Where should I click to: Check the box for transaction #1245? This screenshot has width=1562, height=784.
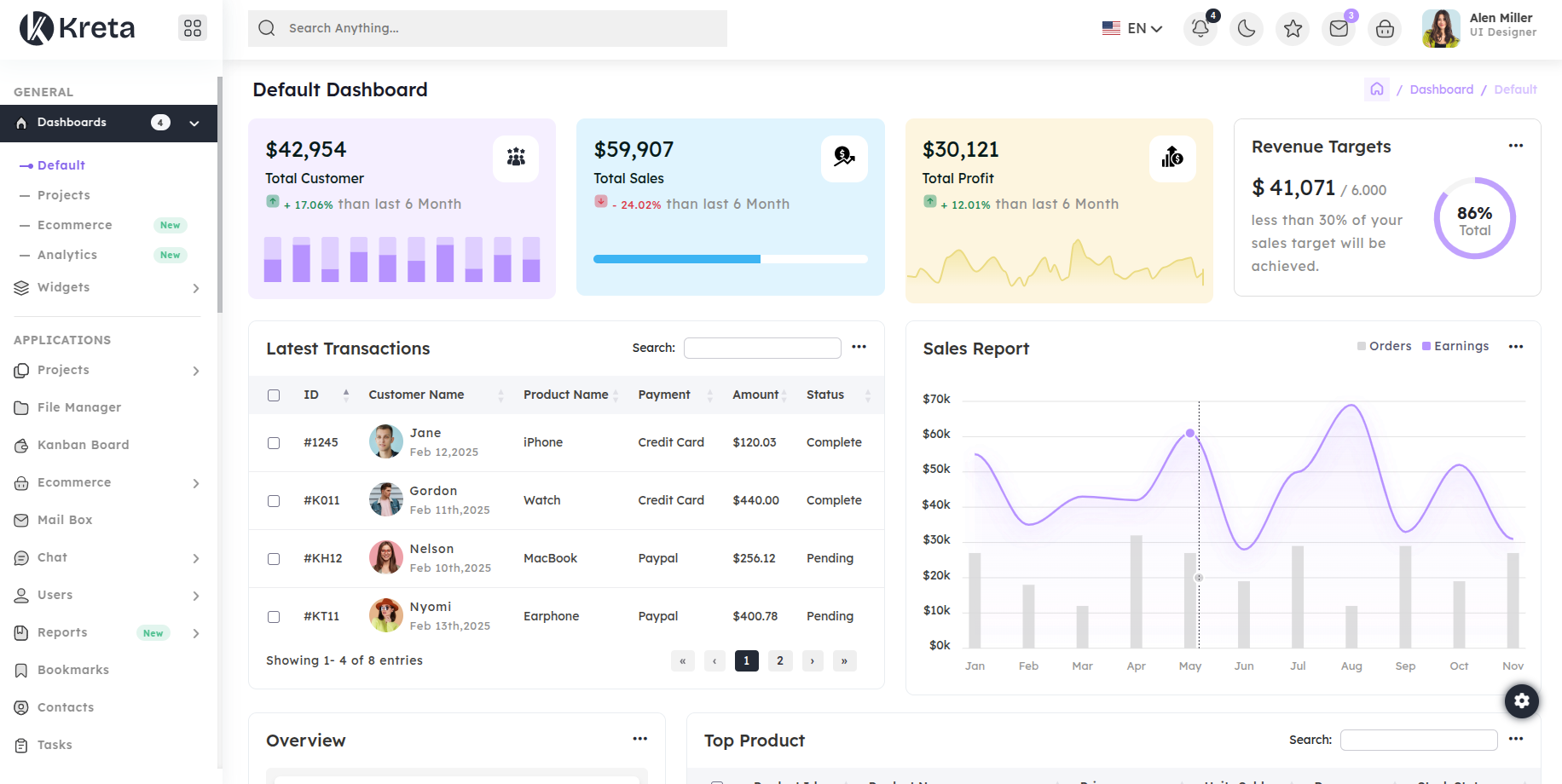point(274,443)
